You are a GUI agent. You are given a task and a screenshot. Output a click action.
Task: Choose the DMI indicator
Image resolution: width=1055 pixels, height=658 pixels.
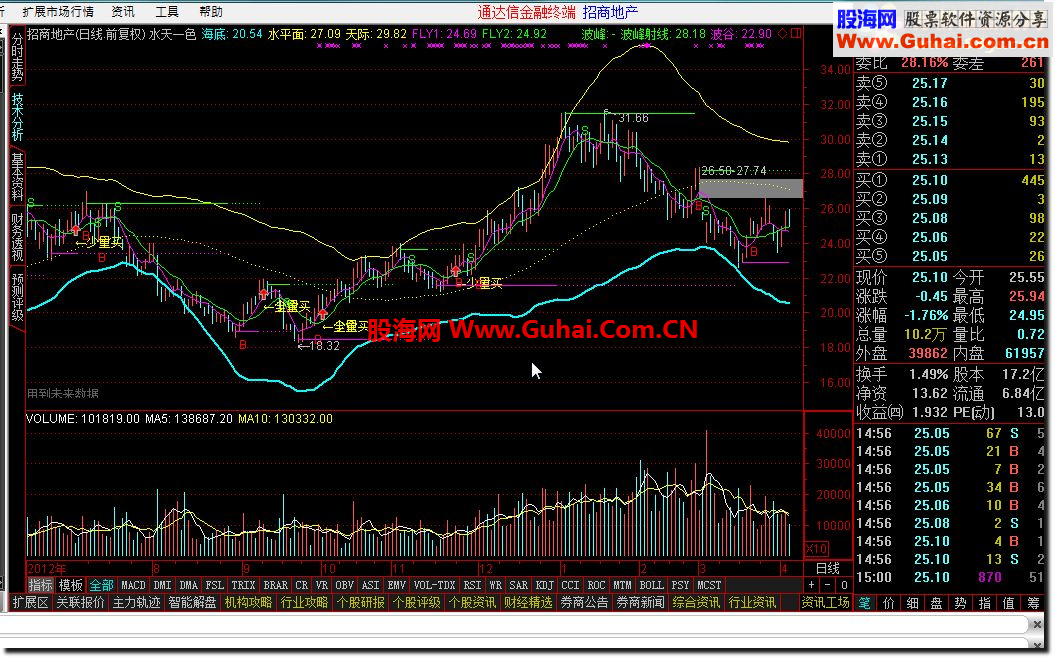(x=162, y=585)
